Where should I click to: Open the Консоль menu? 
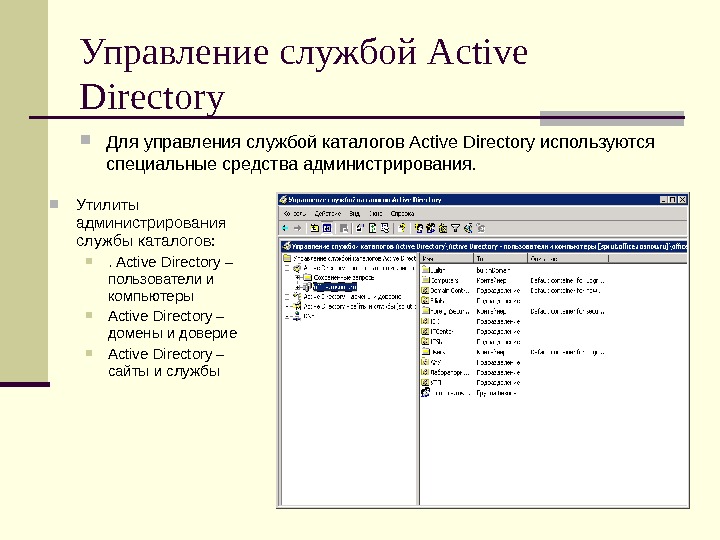click(x=294, y=214)
